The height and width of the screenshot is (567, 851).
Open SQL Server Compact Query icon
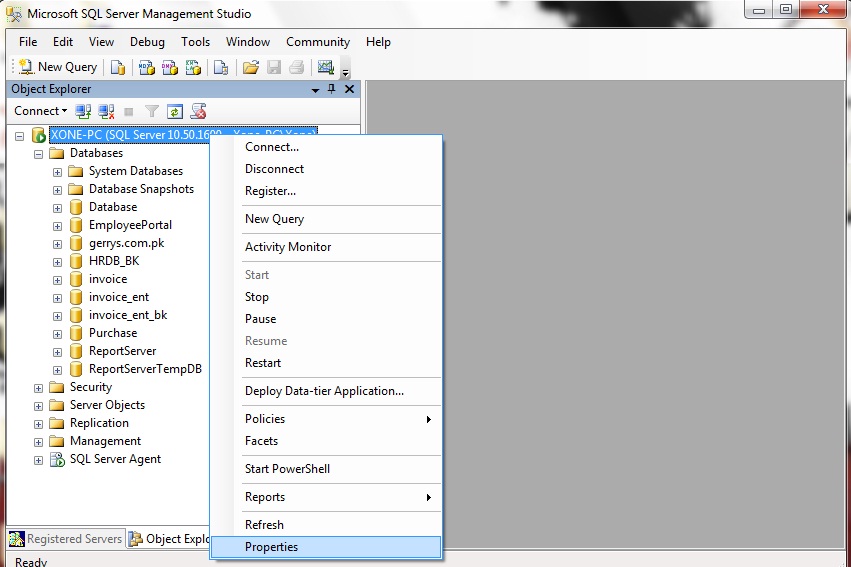click(x=221, y=67)
